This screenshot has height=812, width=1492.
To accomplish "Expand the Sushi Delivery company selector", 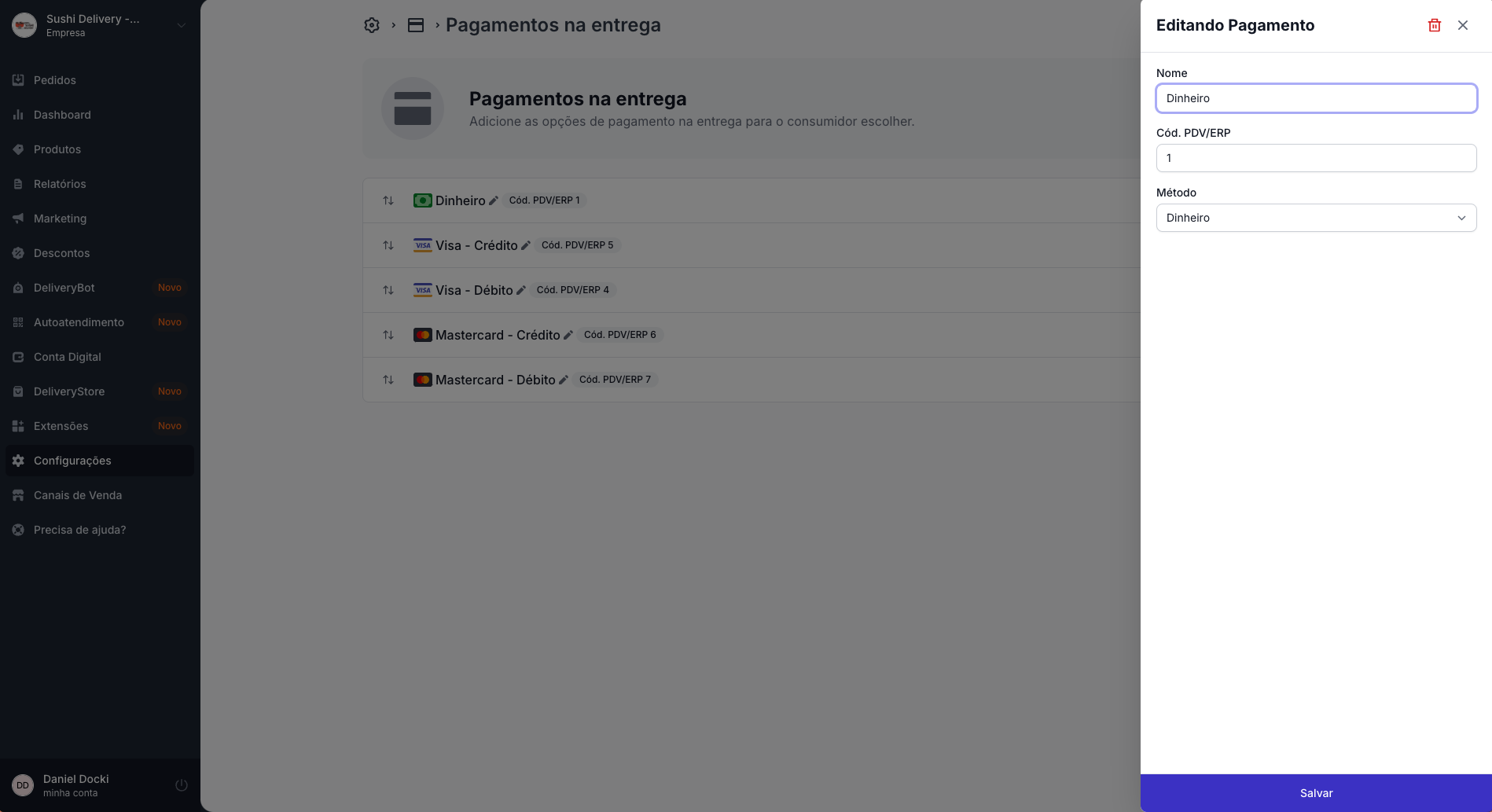I will pyautogui.click(x=181, y=25).
